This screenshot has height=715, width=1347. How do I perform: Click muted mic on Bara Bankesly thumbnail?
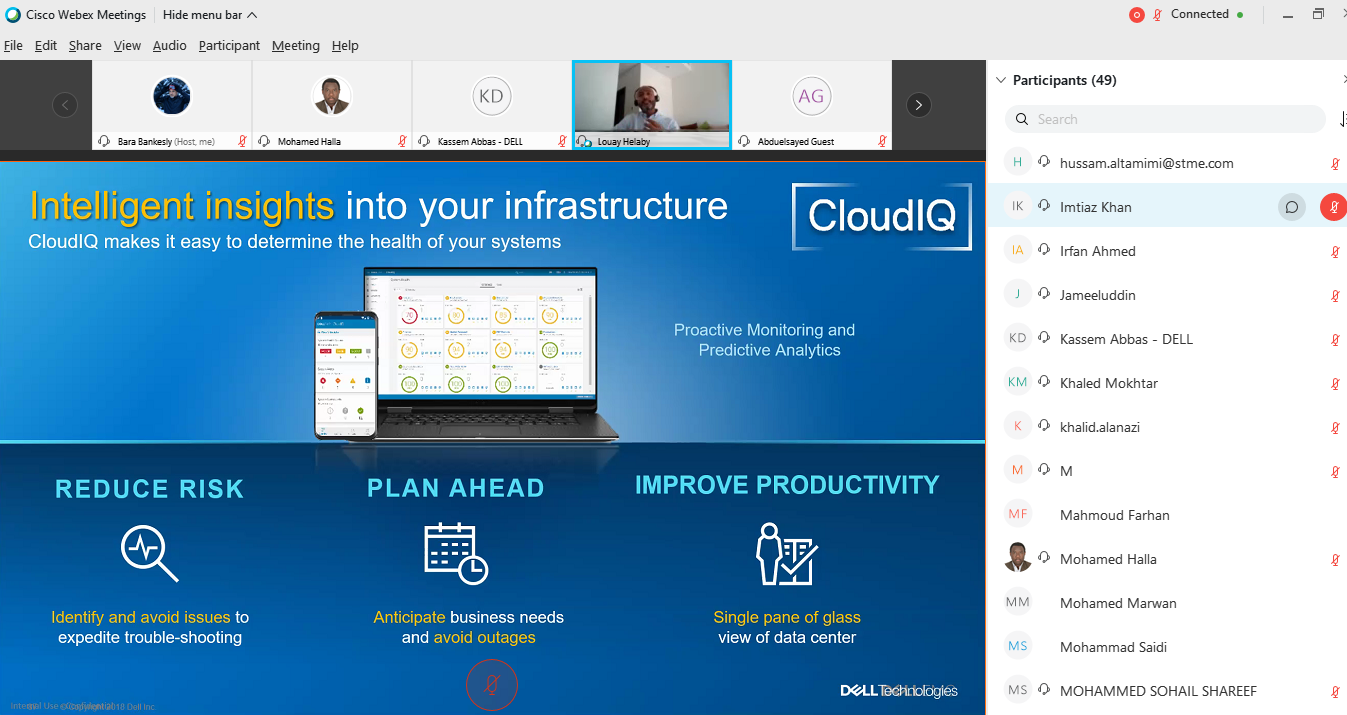point(242,142)
